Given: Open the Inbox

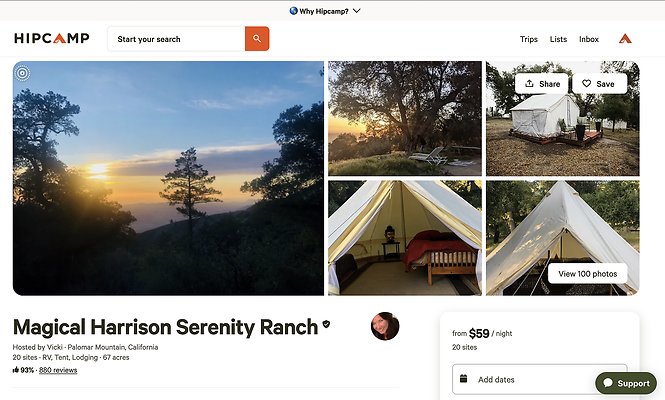Looking at the screenshot, I should pyautogui.click(x=589, y=39).
